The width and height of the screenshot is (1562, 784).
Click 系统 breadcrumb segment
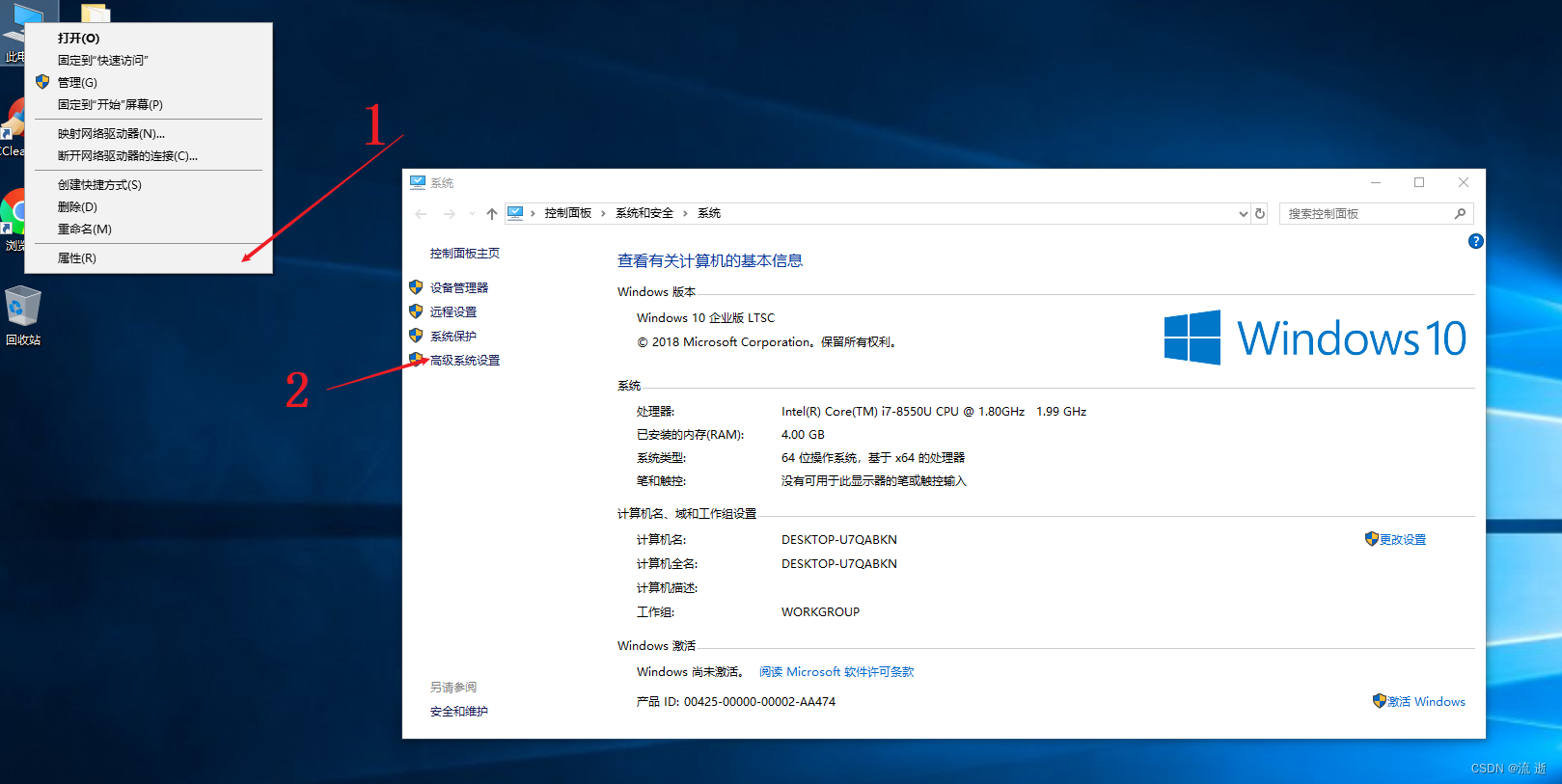coord(709,213)
